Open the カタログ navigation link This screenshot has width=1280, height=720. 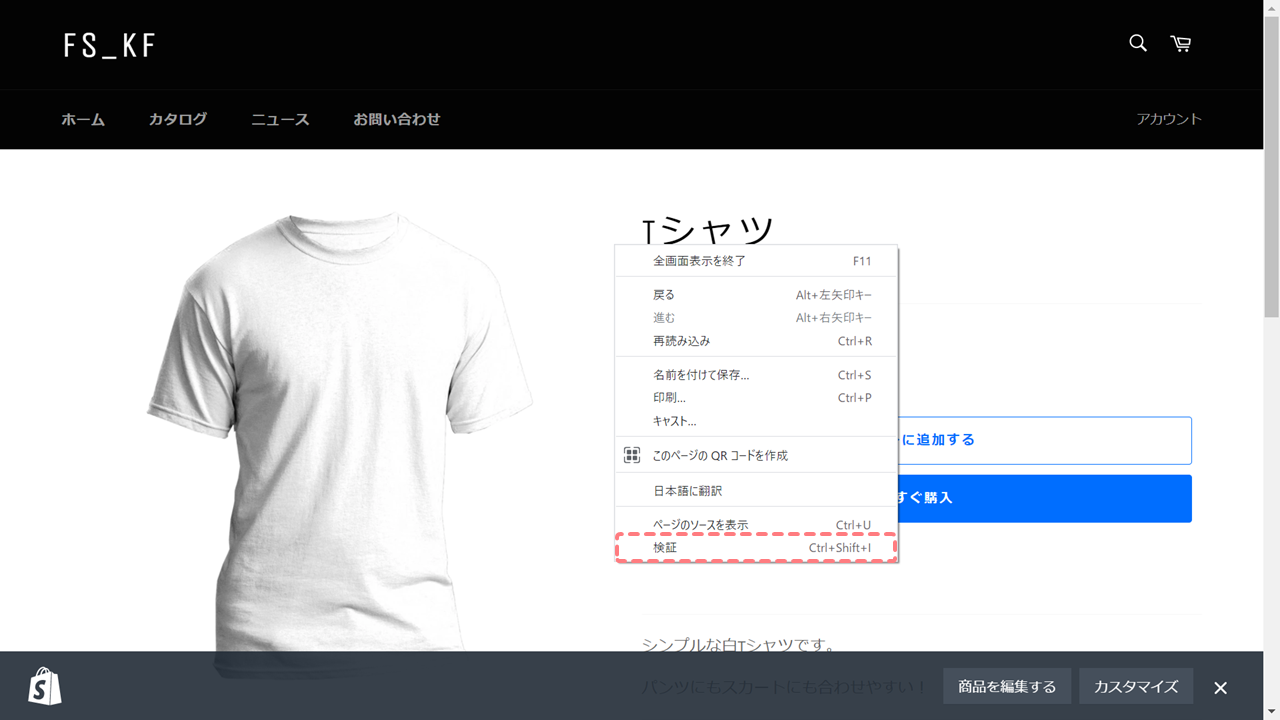tap(178, 119)
